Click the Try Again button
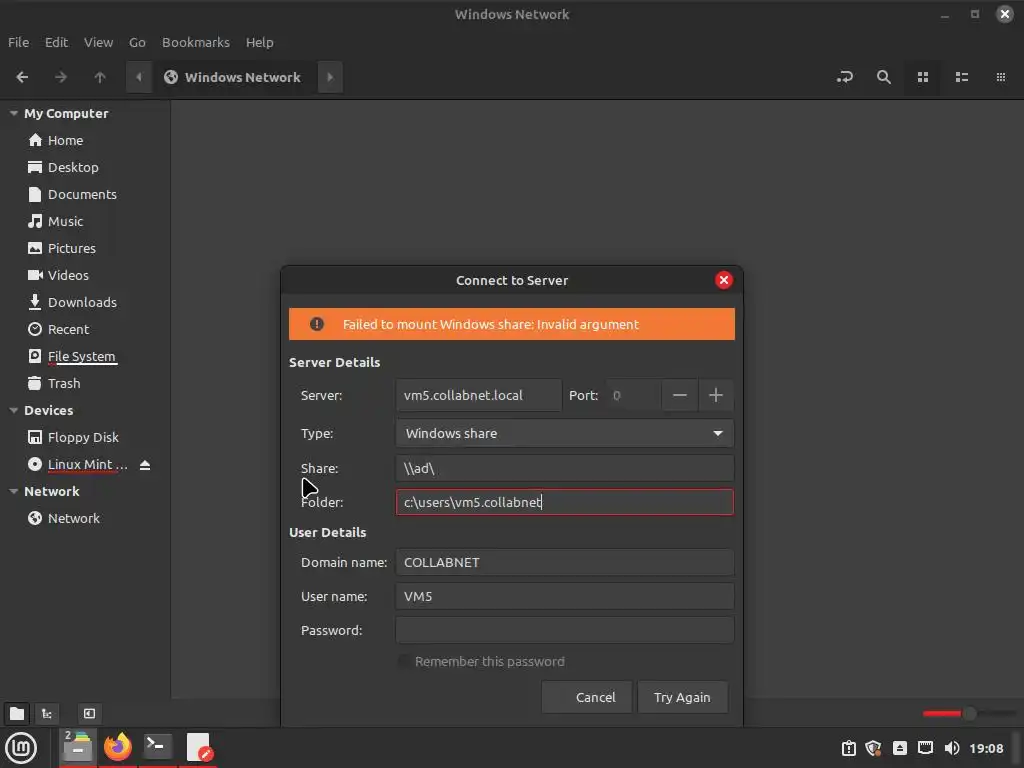This screenshot has width=1024, height=768. 682,697
